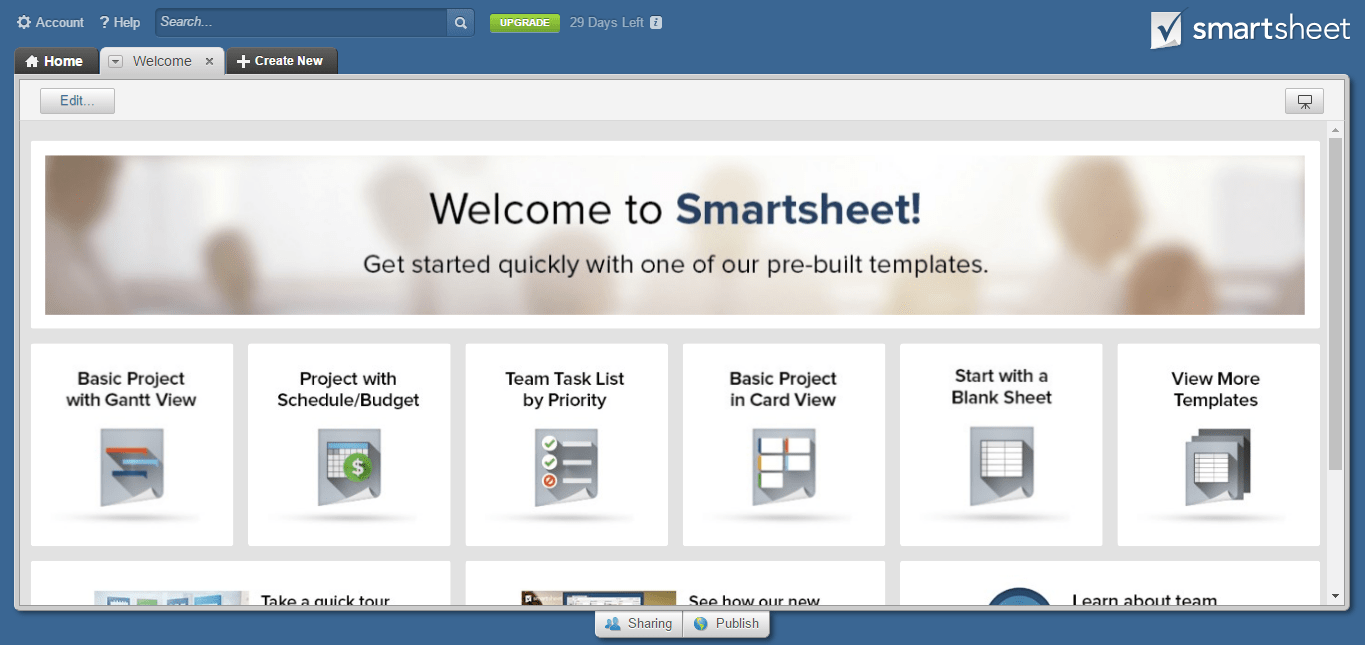Image resolution: width=1365 pixels, height=645 pixels.
Task: Click the scrollbar down arrow
Action: (1335, 596)
